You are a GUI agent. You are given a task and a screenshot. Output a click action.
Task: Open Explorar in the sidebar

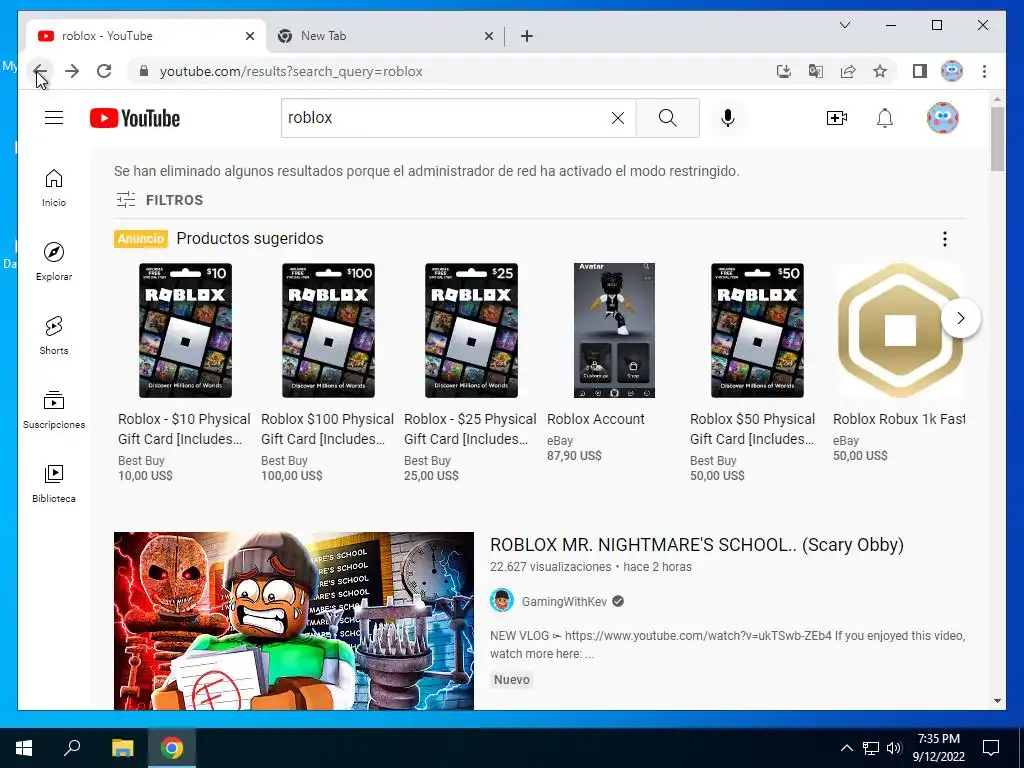pos(54,262)
